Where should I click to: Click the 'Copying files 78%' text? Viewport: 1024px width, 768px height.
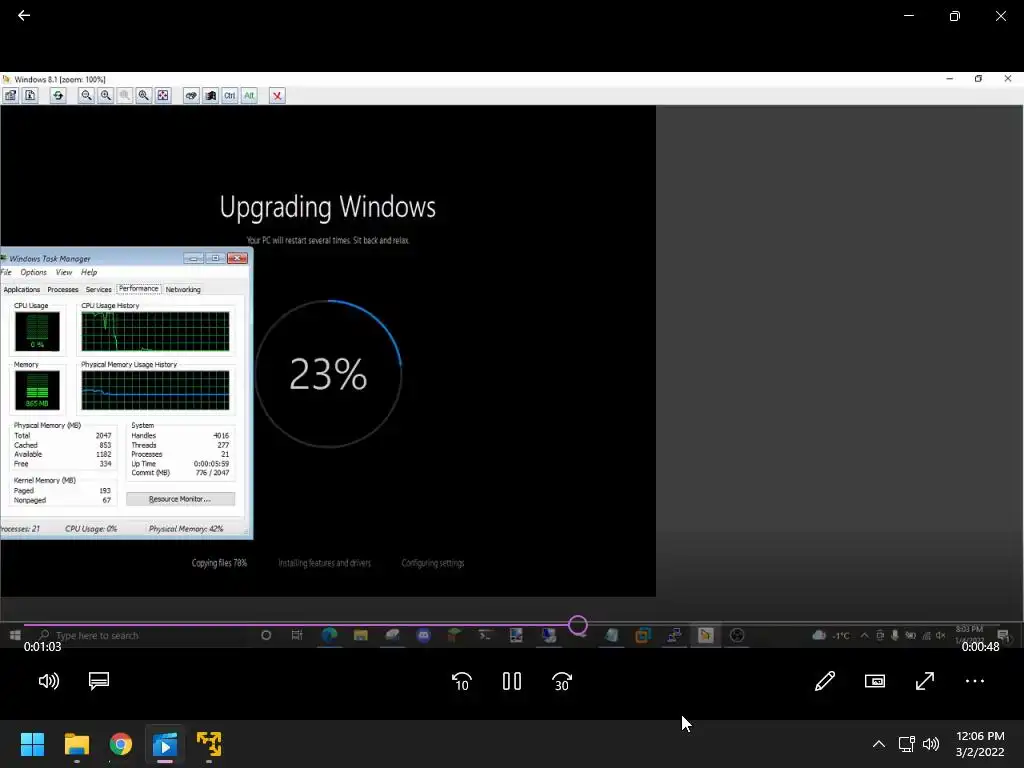(x=219, y=563)
